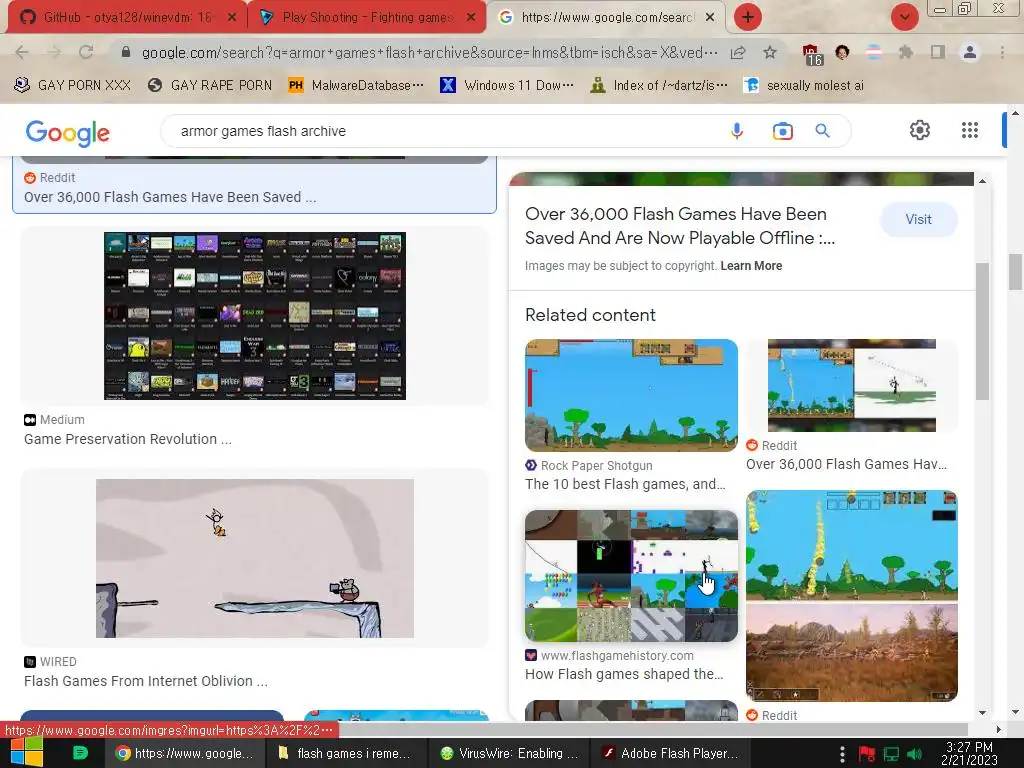
Task: Click the main page vertical scrollbar thumb
Action: 1015,271
